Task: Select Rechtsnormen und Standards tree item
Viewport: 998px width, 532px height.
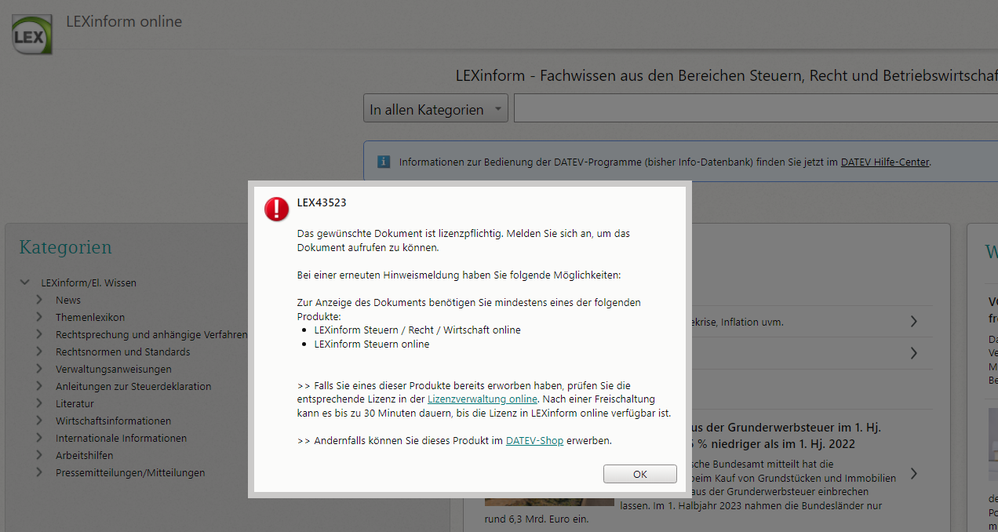Action: tap(123, 351)
